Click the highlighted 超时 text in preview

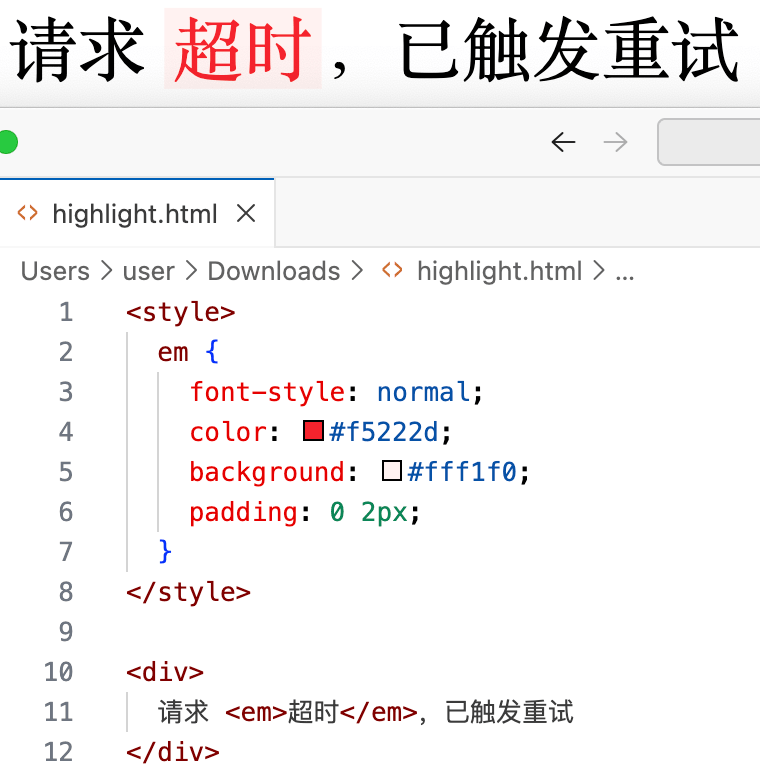[242, 49]
